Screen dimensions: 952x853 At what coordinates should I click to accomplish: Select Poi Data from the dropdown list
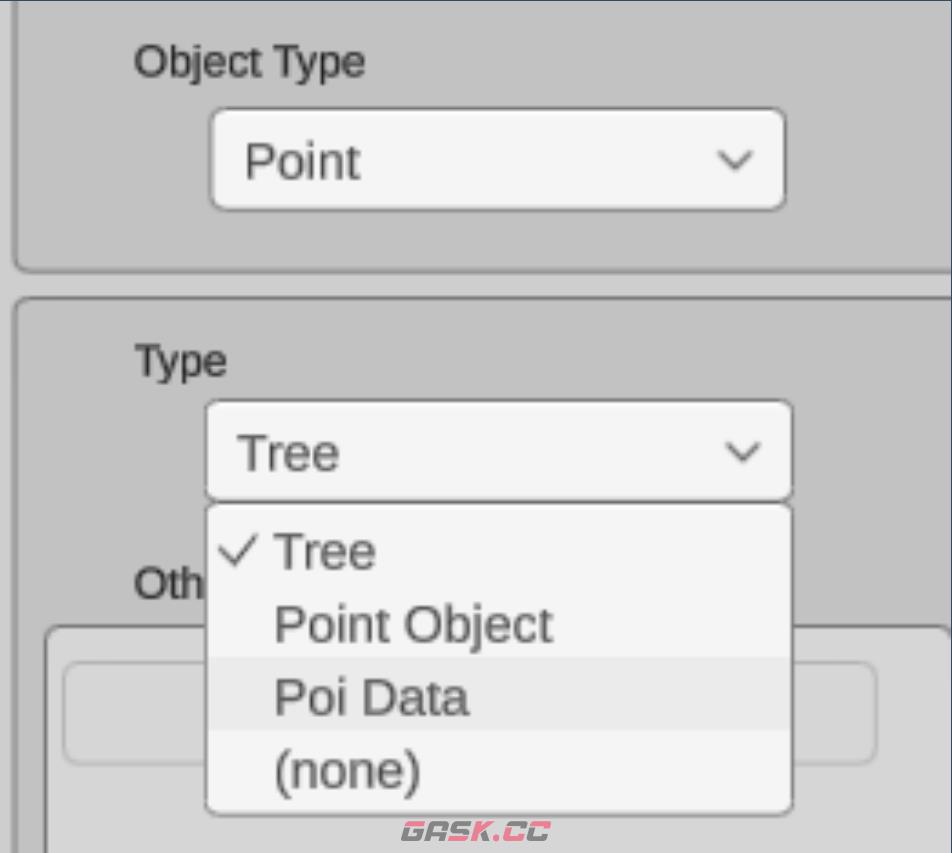tap(371, 697)
